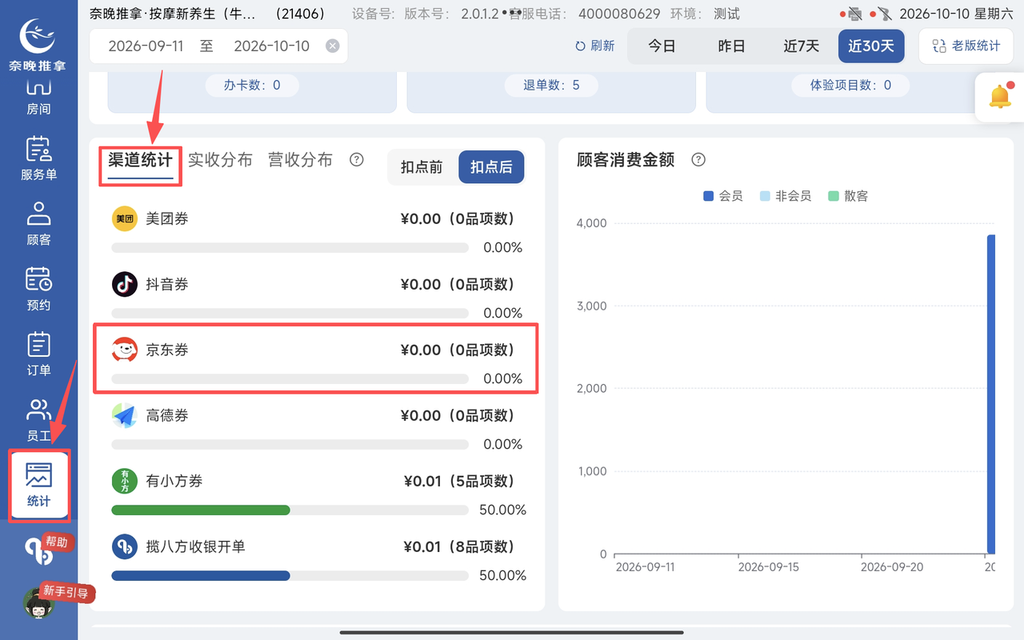Go to the 顾客 sidebar section
1024x640 pixels.
click(39, 223)
